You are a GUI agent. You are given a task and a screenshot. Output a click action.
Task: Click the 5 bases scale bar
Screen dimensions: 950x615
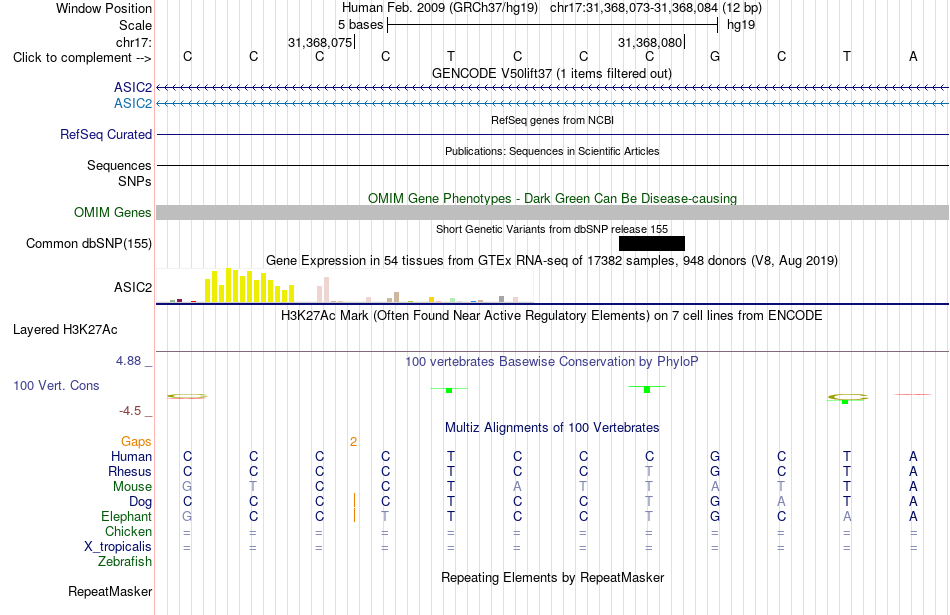tap(553, 25)
